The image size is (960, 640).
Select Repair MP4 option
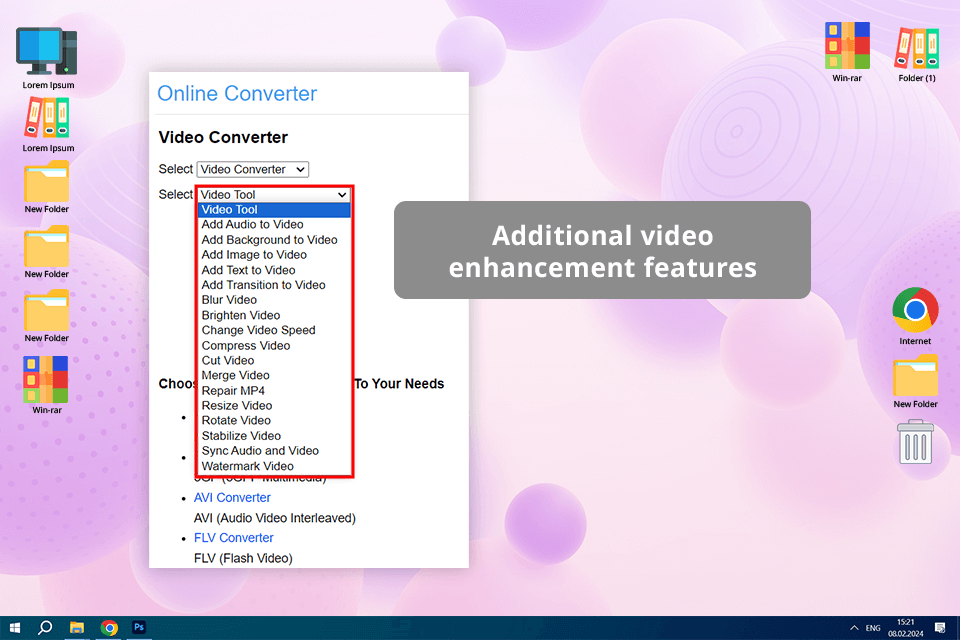click(274, 391)
